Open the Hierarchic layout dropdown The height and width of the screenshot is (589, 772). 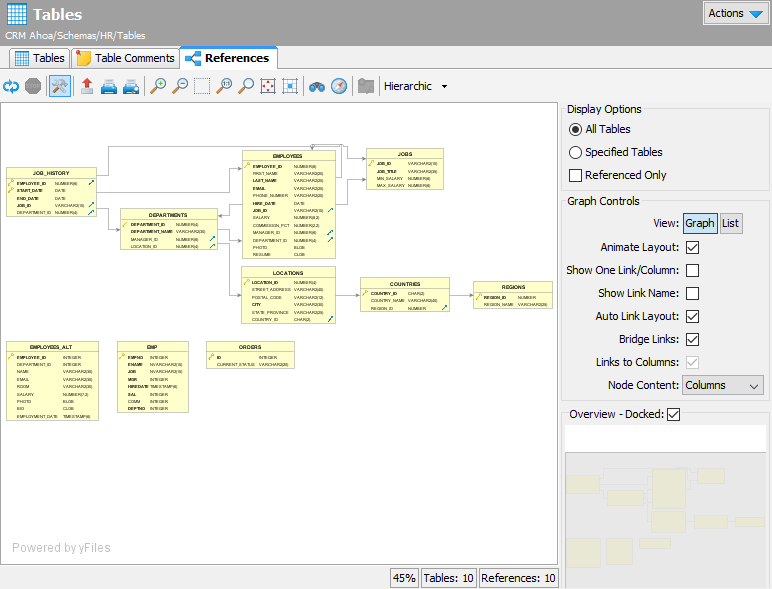[415, 86]
